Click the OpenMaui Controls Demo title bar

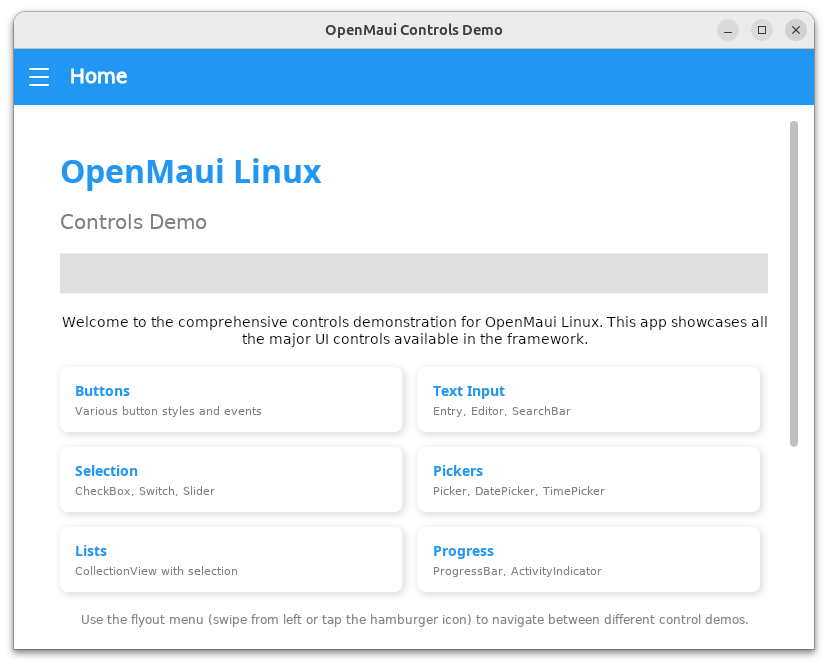point(414,30)
